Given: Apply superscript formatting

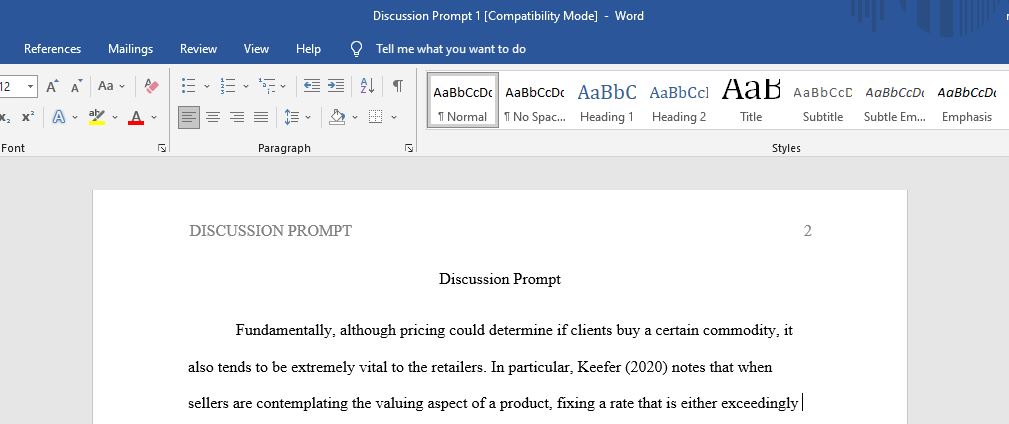Looking at the screenshot, I should (28, 117).
